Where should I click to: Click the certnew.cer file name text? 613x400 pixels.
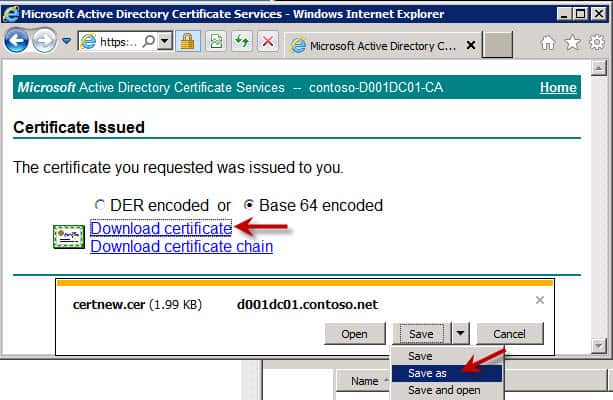click(109, 305)
